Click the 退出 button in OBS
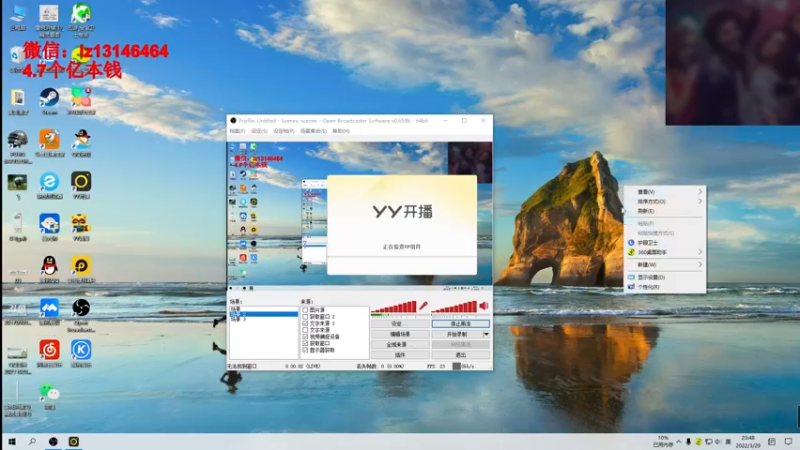800x450 pixels. [461, 355]
